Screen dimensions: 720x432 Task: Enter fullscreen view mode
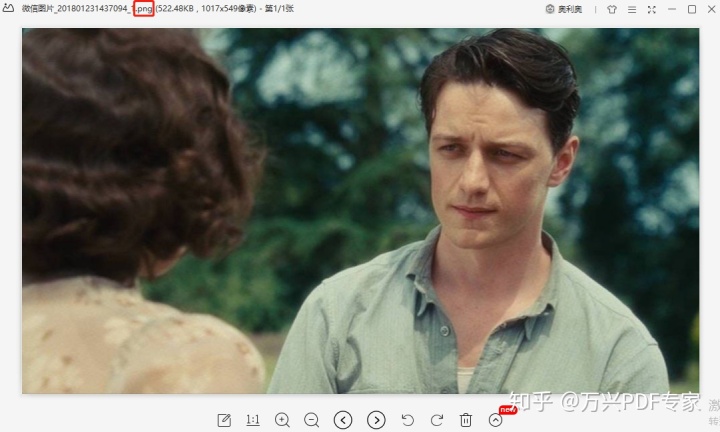[x=652, y=9]
